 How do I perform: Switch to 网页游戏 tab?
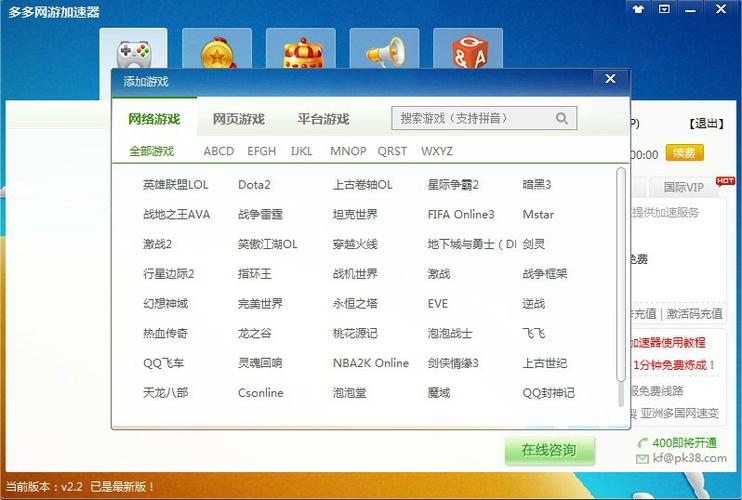pos(238,119)
